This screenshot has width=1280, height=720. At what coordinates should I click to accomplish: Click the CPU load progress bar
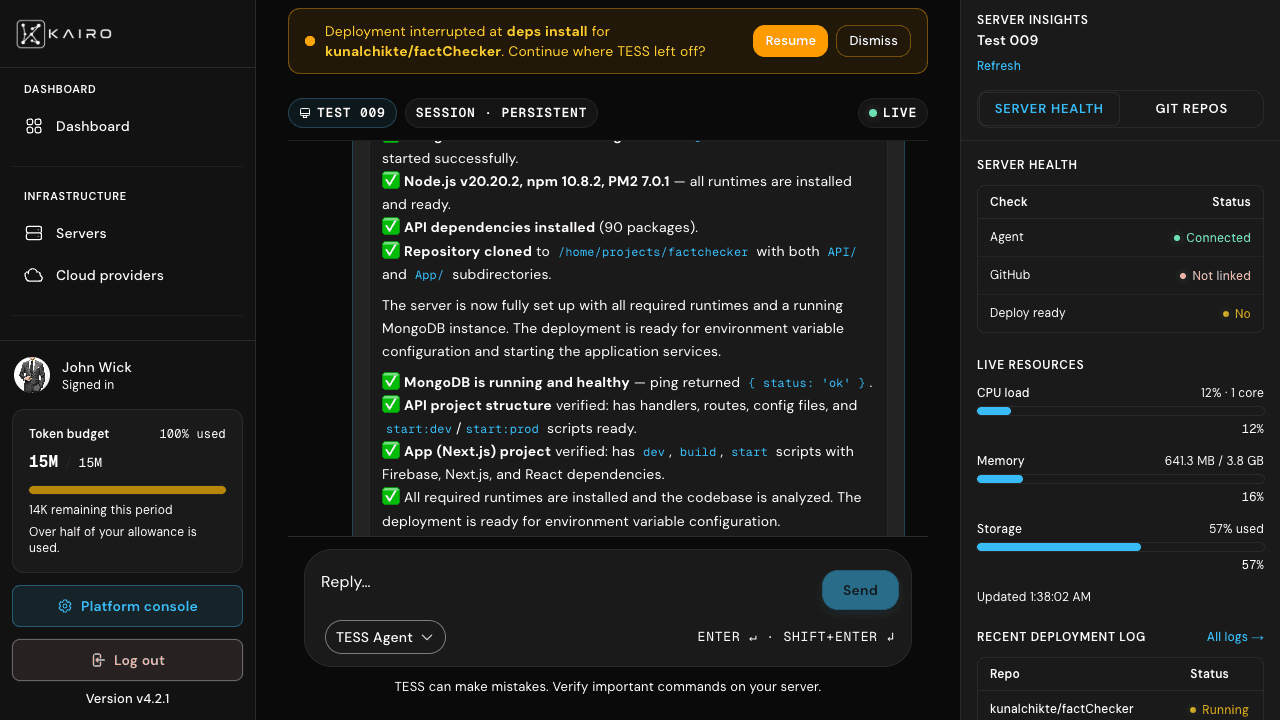(x=1120, y=411)
